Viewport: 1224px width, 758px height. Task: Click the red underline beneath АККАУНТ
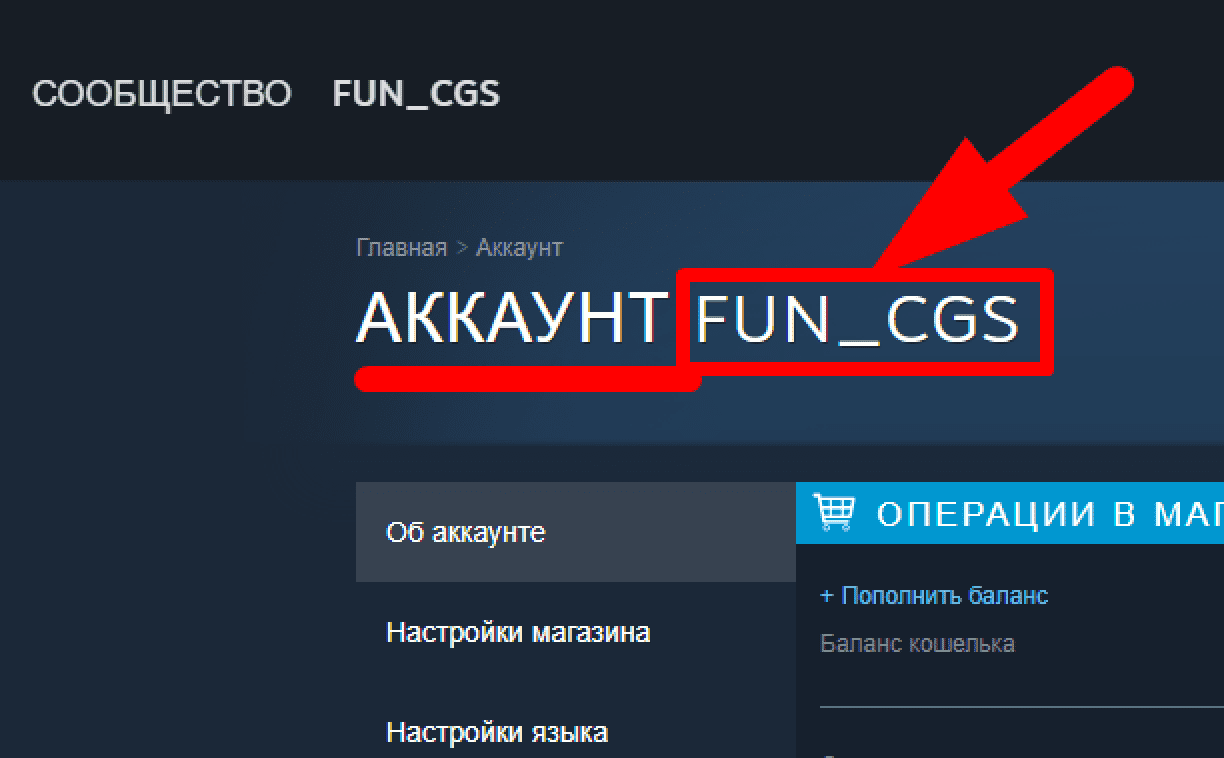pyautogui.click(x=528, y=378)
